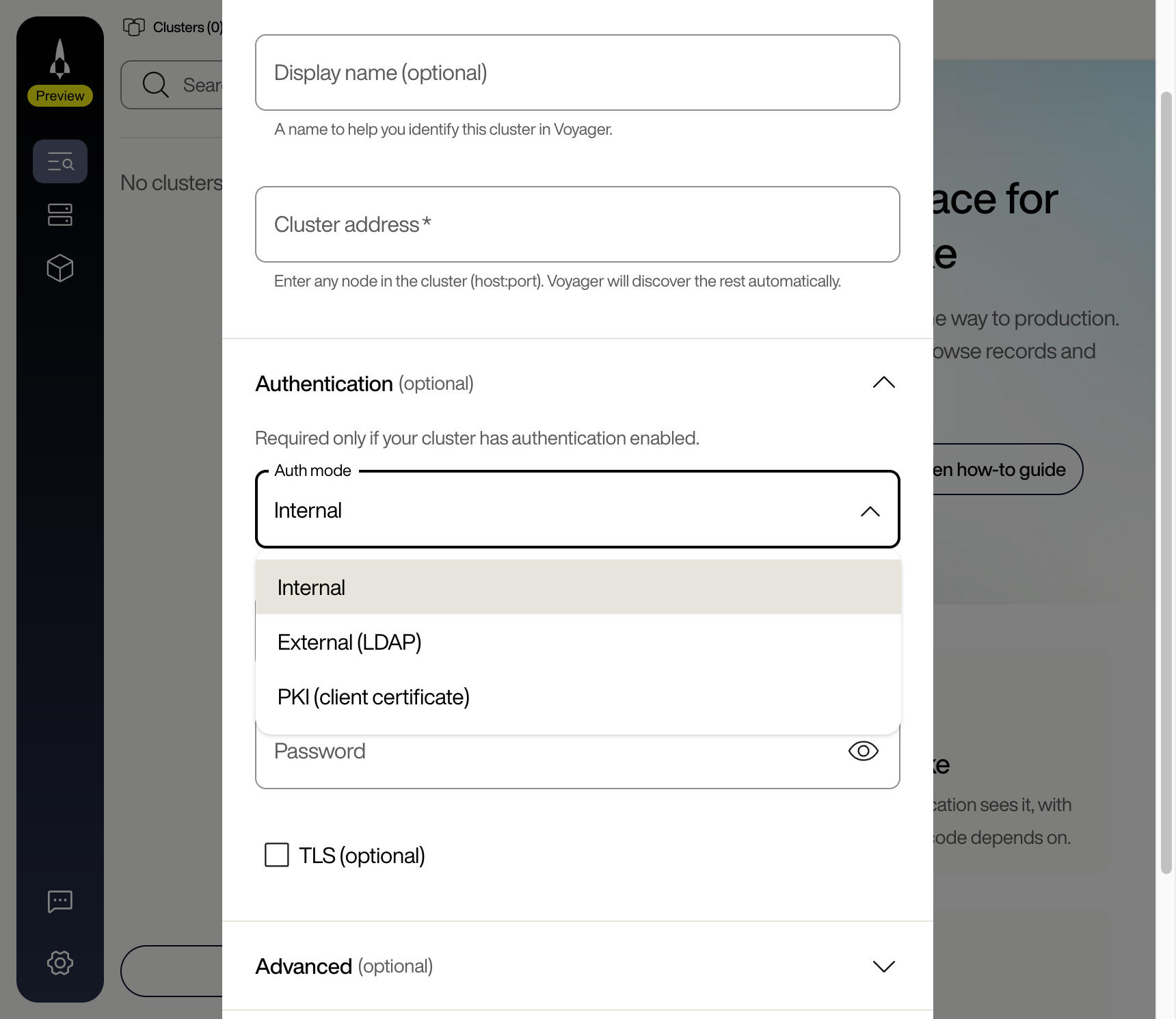Click the search magnifier icon
1176x1019 pixels.
click(155, 85)
